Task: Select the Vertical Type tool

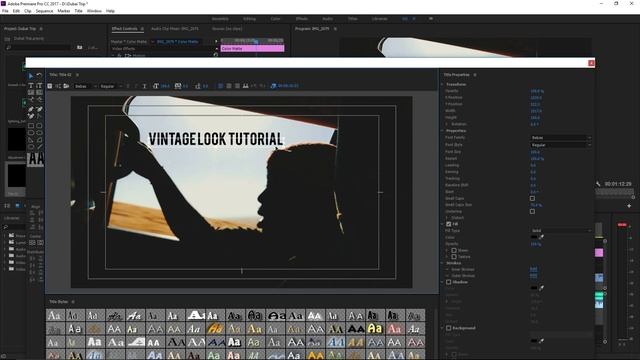Action: pyautogui.click(x=39, y=85)
